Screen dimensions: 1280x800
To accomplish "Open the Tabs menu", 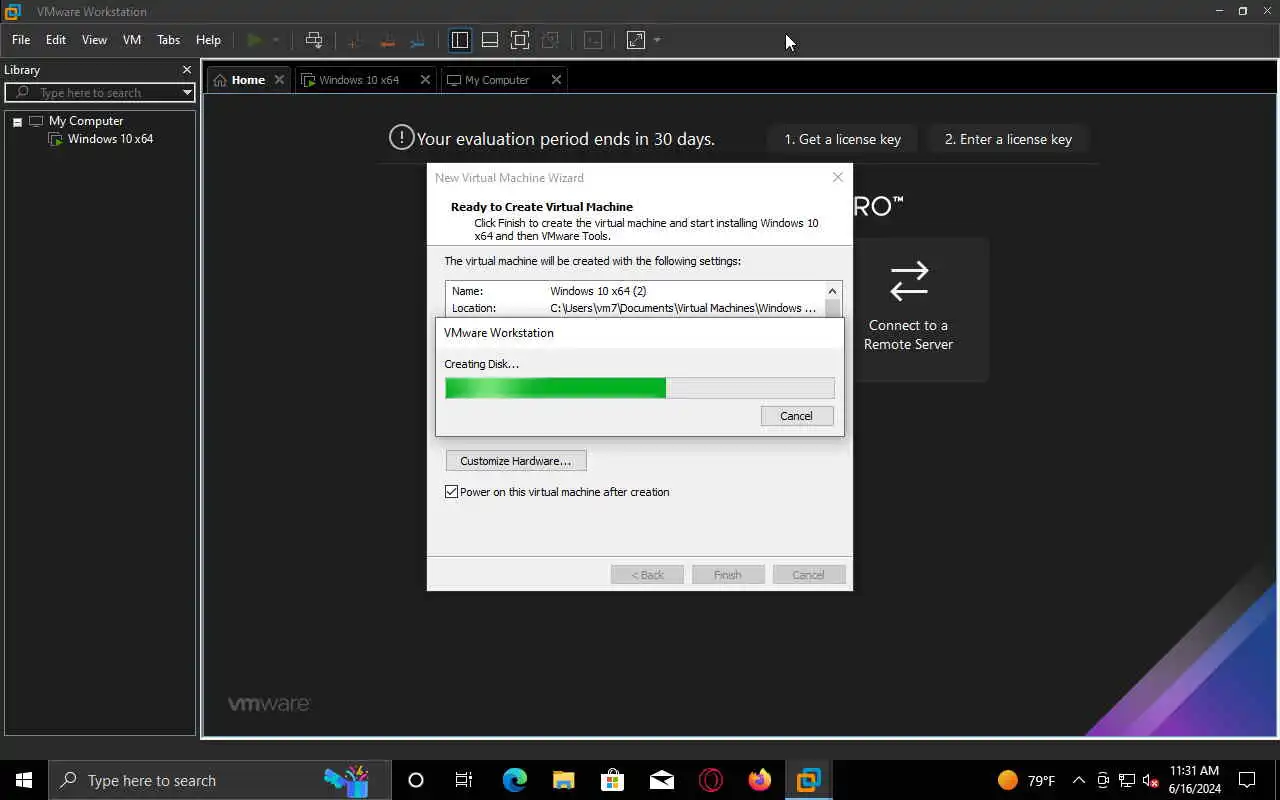I will click(x=169, y=40).
